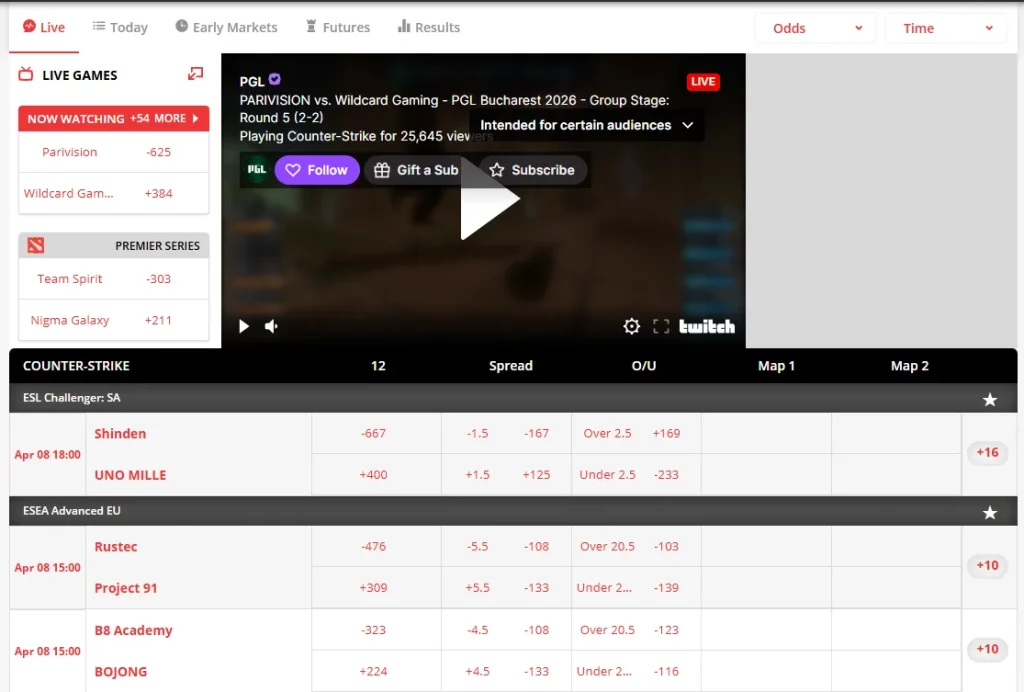Open the Odds dropdown
Image resolution: width=1024 pixels, height=692 pixels.
click(x=814, y=28)
